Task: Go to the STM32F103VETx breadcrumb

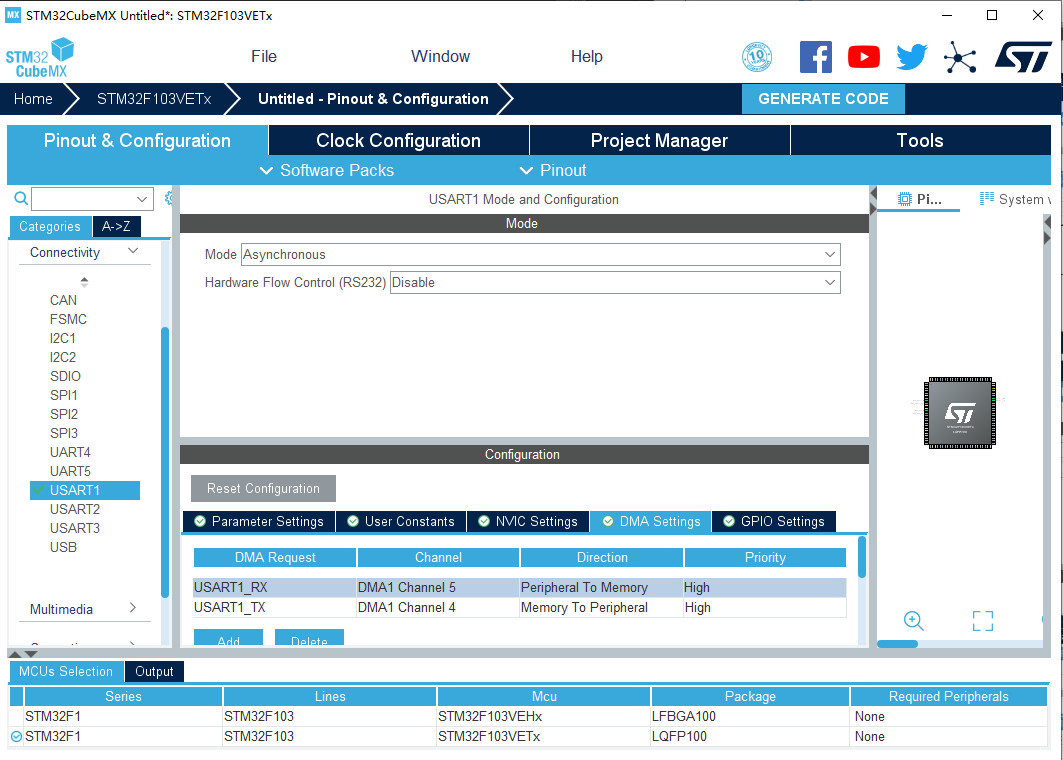Action: pos(154,99)
